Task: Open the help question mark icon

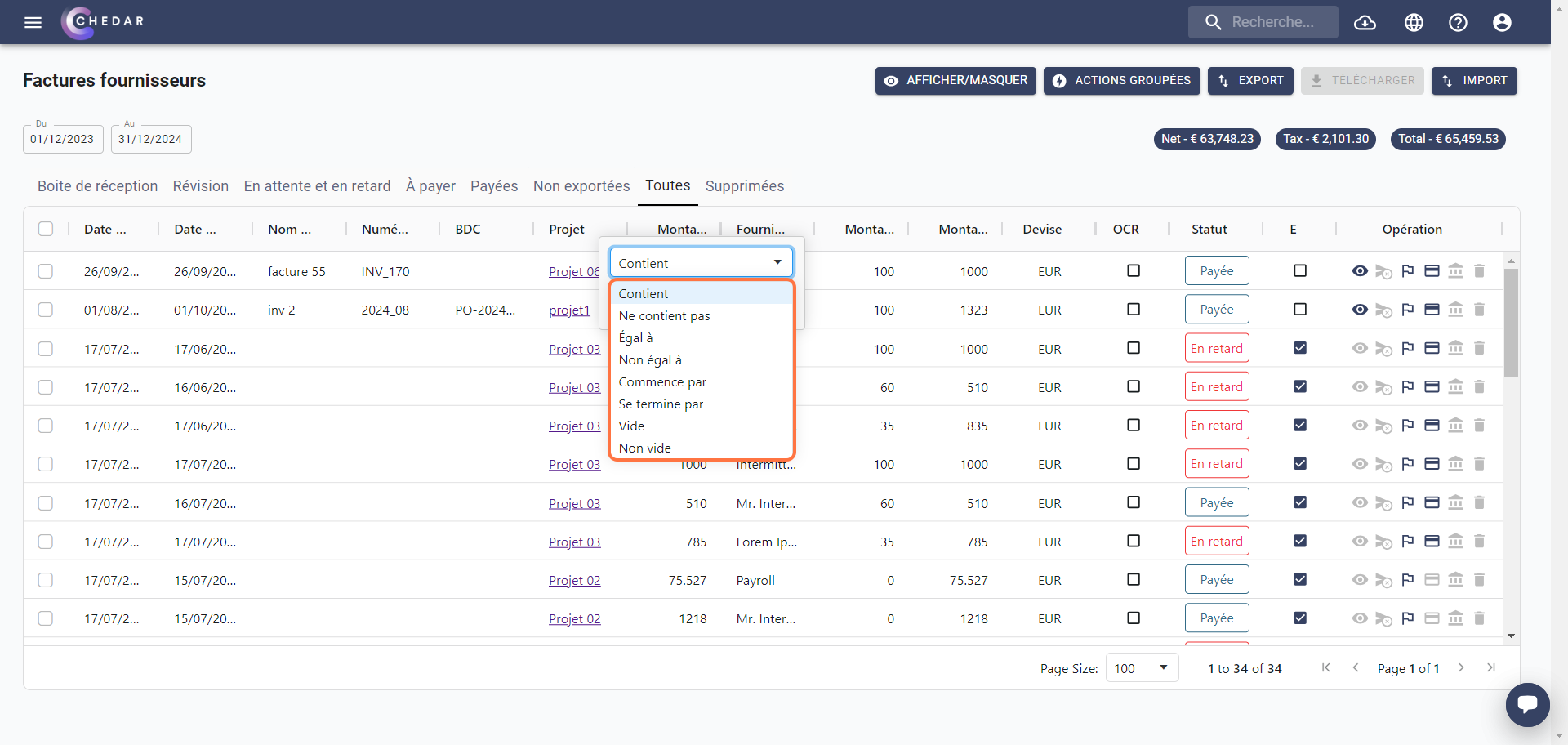Action: tap(1458, 23)
